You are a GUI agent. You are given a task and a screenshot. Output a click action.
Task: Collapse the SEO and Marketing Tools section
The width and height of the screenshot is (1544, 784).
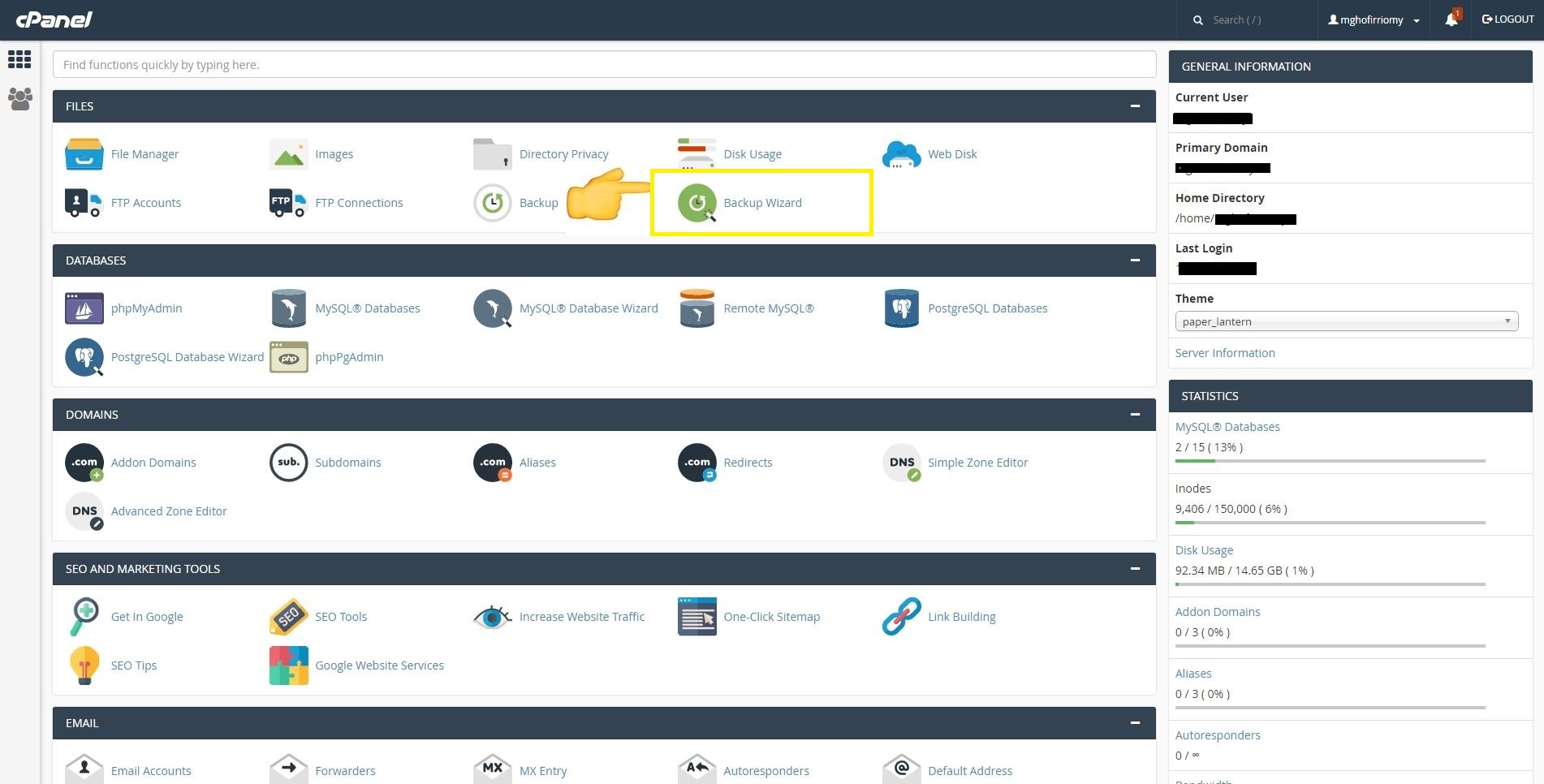click(x=1135, y=569)
